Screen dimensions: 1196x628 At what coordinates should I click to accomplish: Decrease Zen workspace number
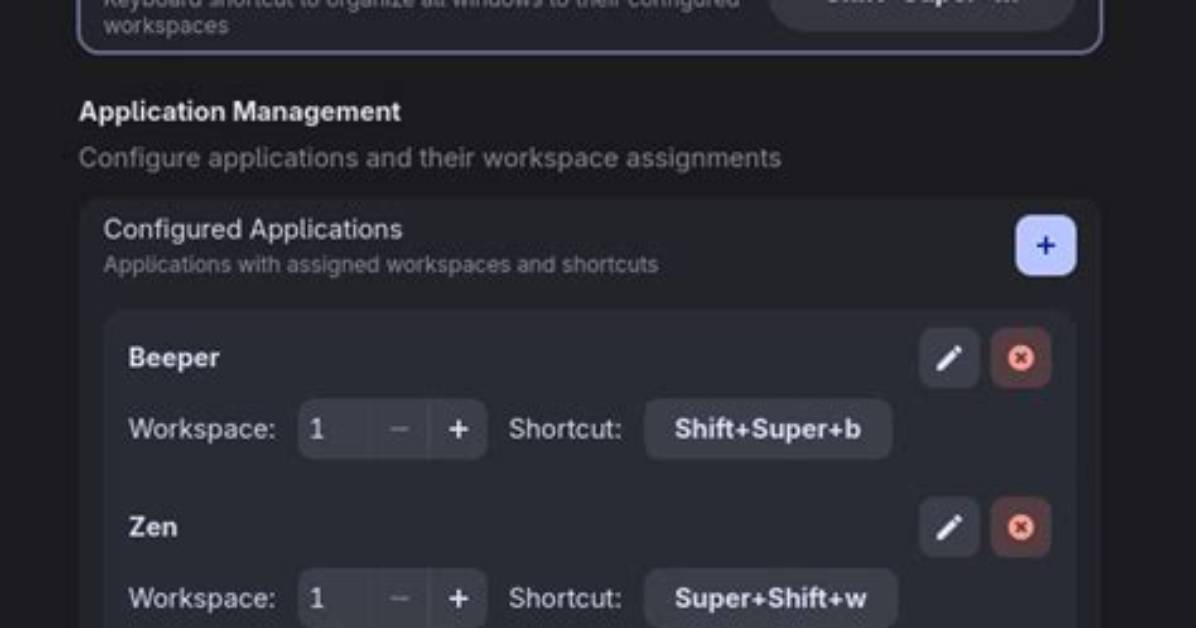399,598
